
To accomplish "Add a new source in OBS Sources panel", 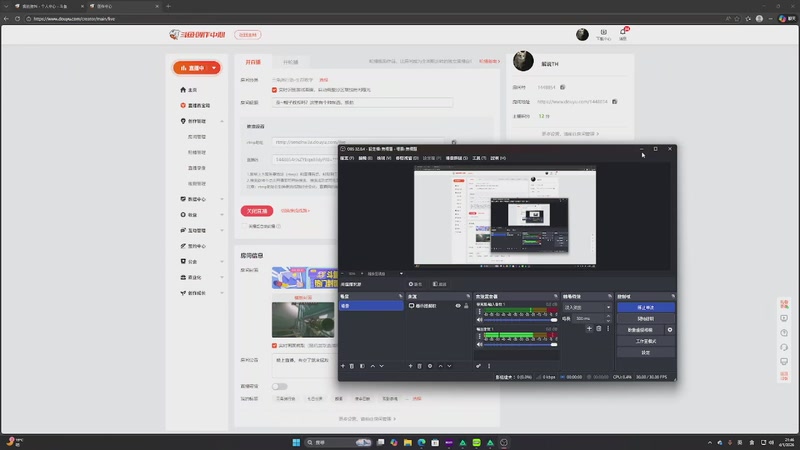I will pyautogui.click(x=410, y=366).
